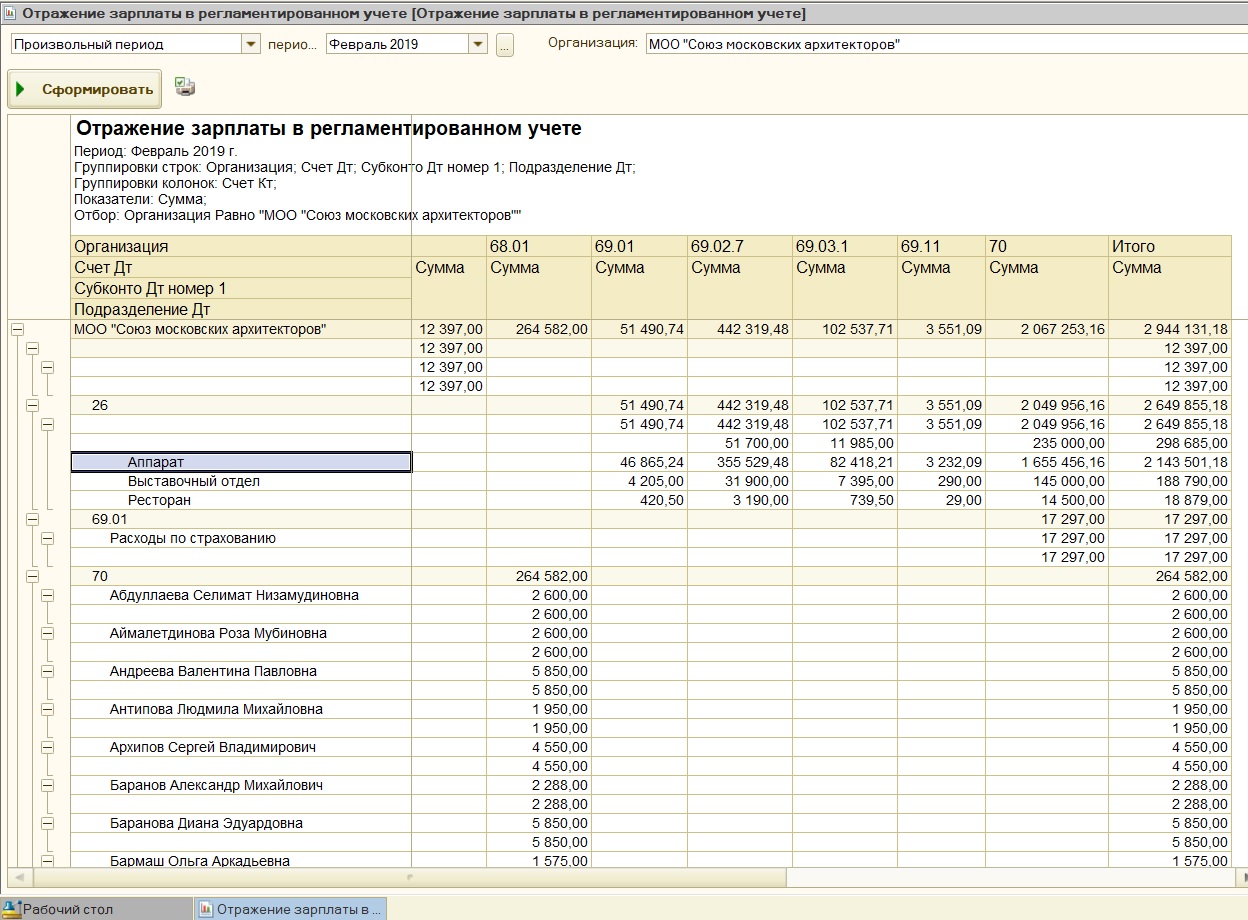
Task: Click the green arrow on Сформировать
Action: (x=21, y=89)
